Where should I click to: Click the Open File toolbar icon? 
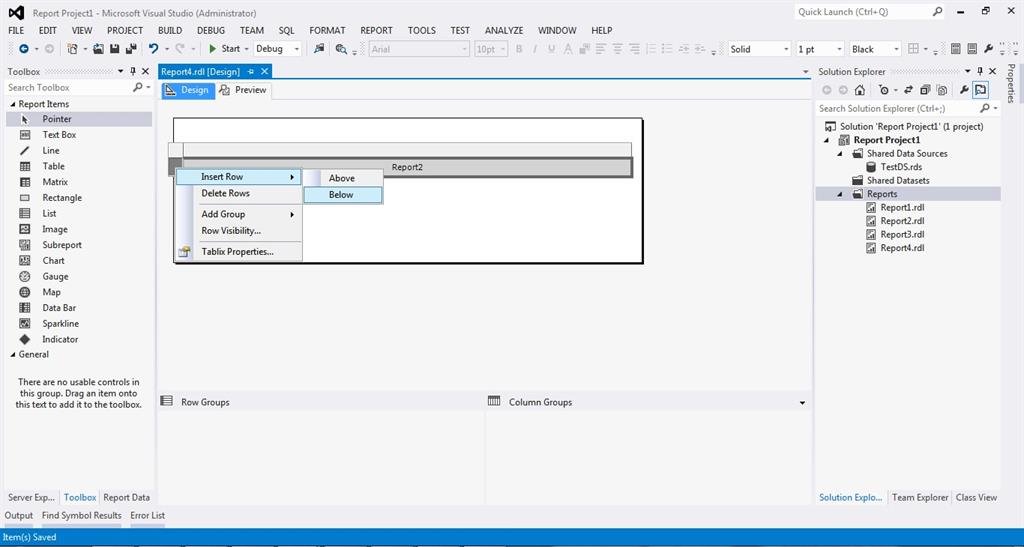point(99,49)
